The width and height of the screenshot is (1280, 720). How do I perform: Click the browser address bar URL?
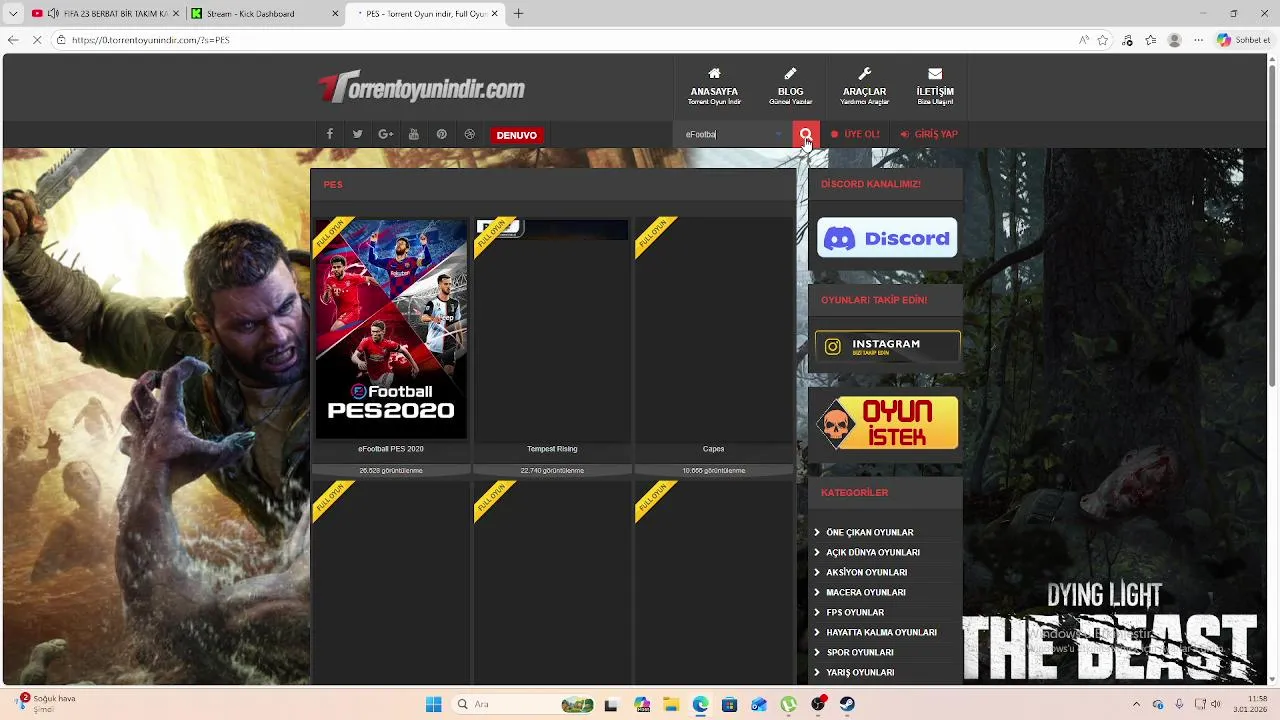pos(150,40)
